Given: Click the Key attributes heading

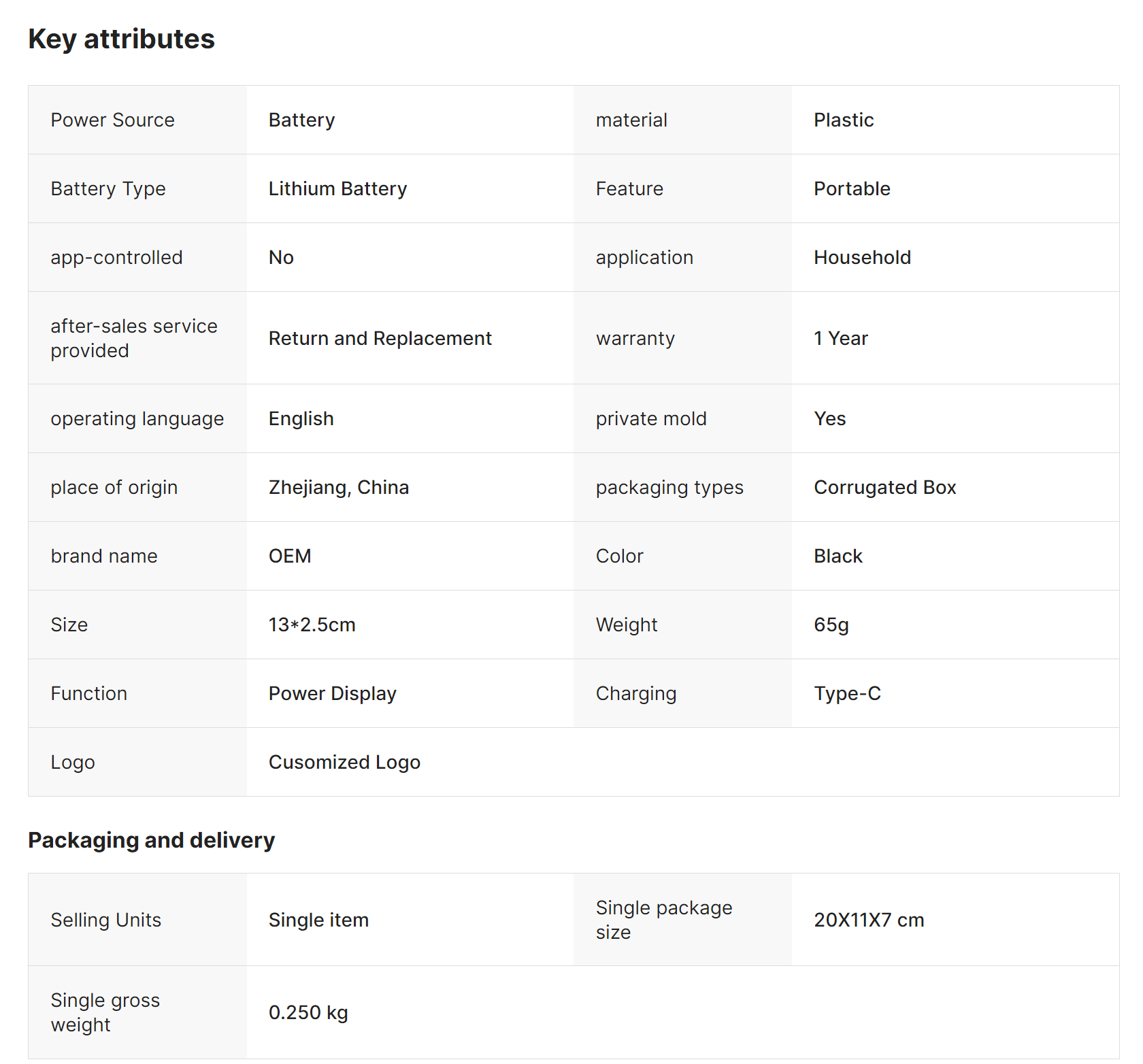Looking at the screenshot, I should [121, 39].
